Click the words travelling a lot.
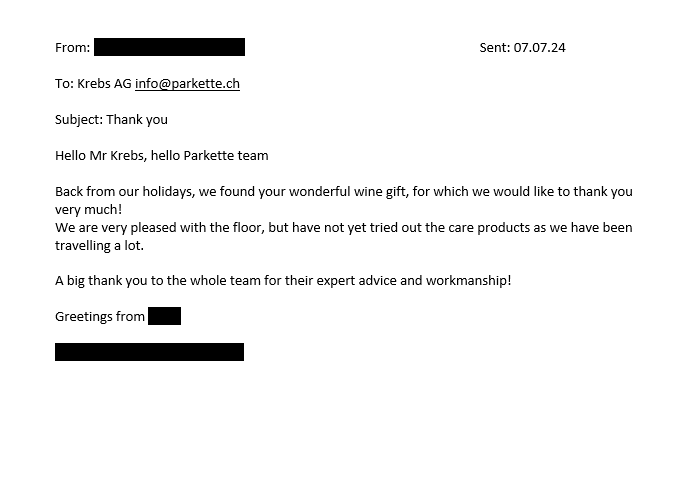 pyautogui.click(x=99, y=245)
